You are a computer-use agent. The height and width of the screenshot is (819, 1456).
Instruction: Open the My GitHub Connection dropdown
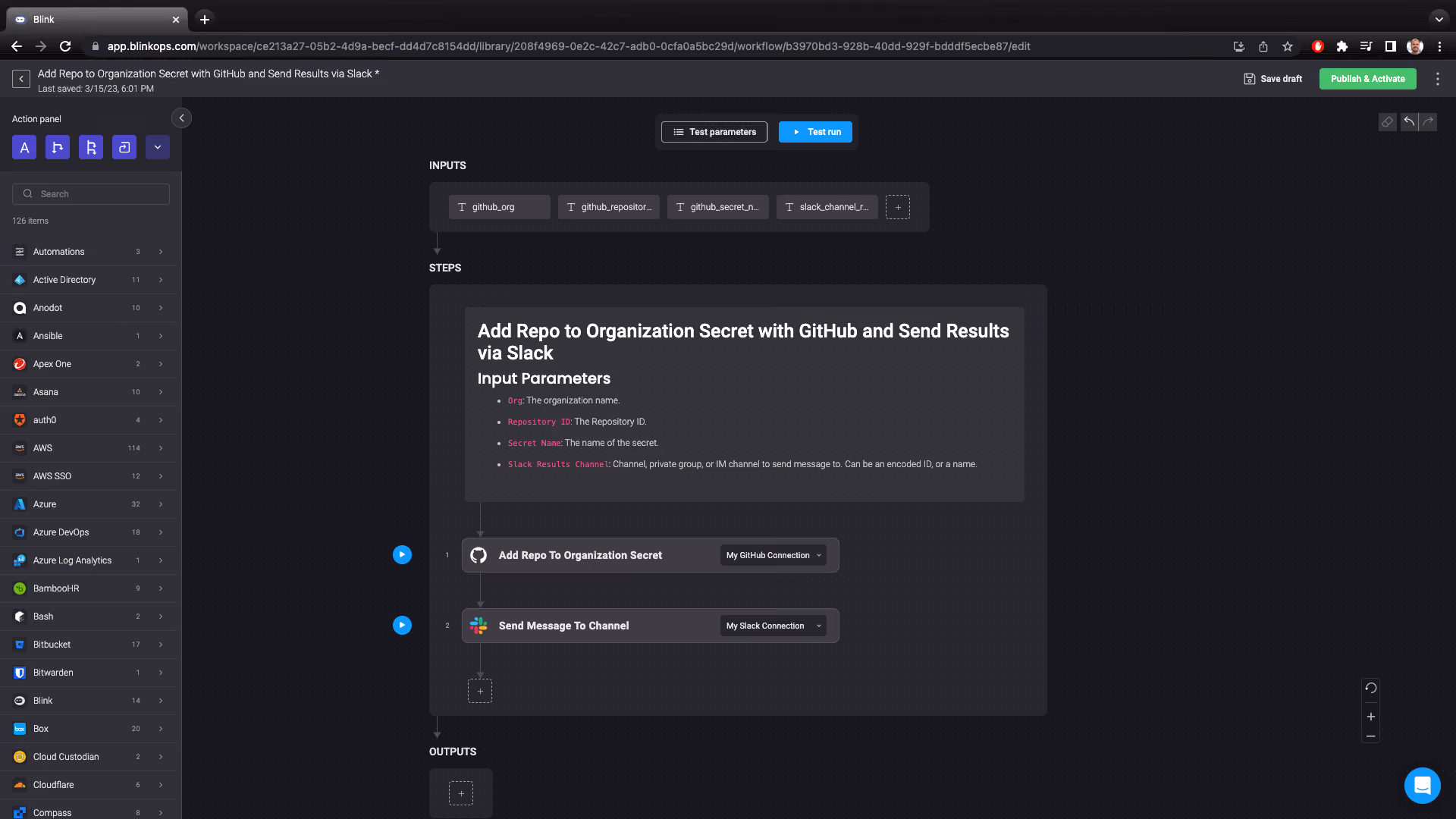point(773,555)
